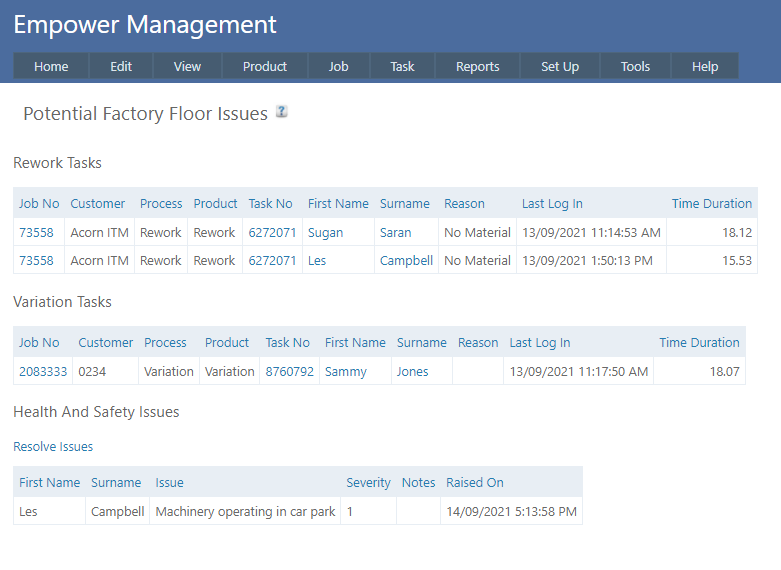Click the Resolve Issues link
Viewport: 781px width, 570px height.
53,446
